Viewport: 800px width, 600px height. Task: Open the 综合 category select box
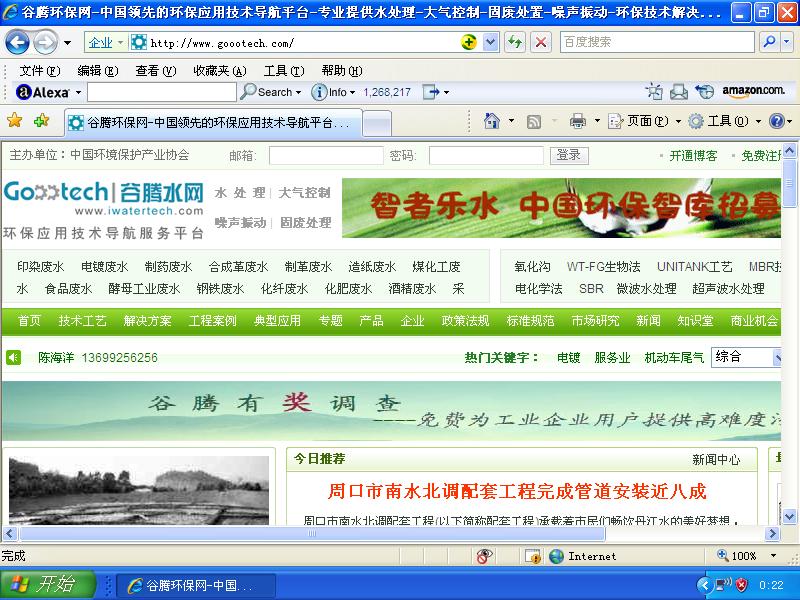(746, 357)
